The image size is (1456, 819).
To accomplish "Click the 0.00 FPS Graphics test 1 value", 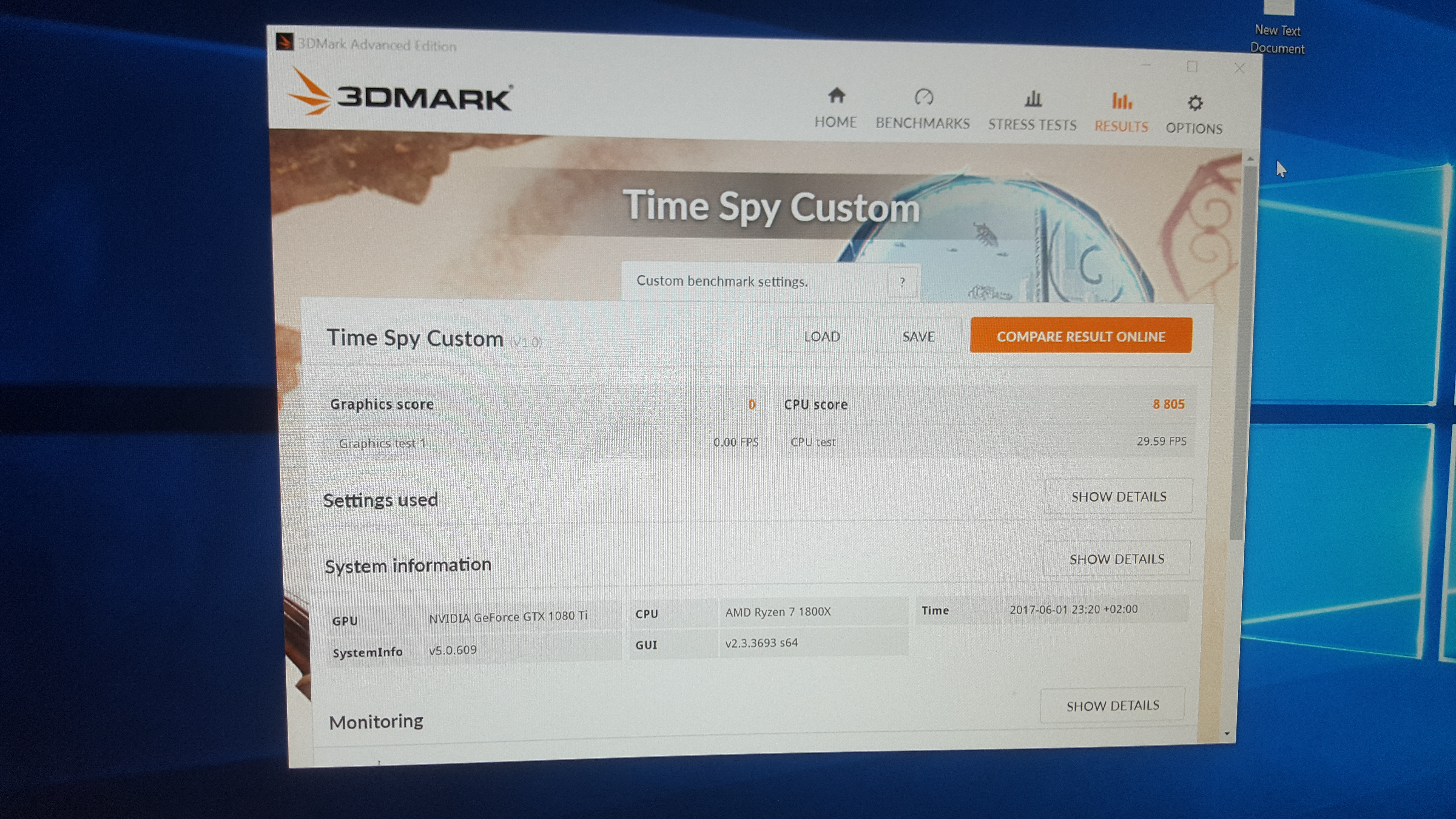I will click(x=736, y=442).
